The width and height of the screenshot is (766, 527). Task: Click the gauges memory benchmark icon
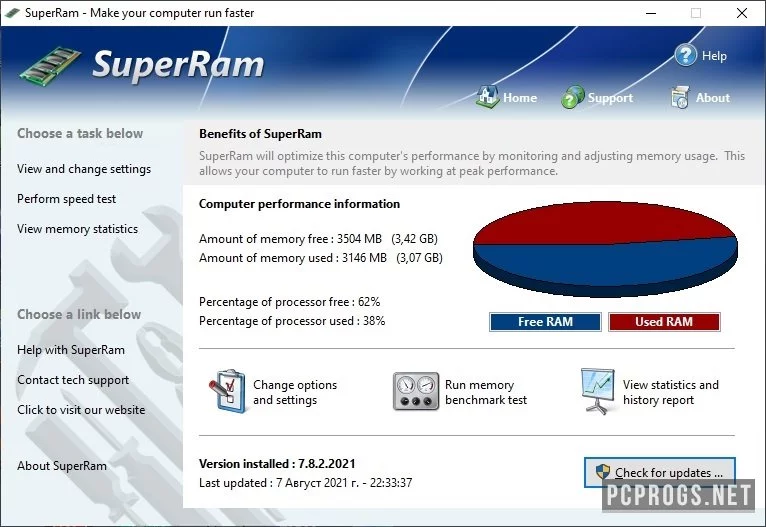415,392
